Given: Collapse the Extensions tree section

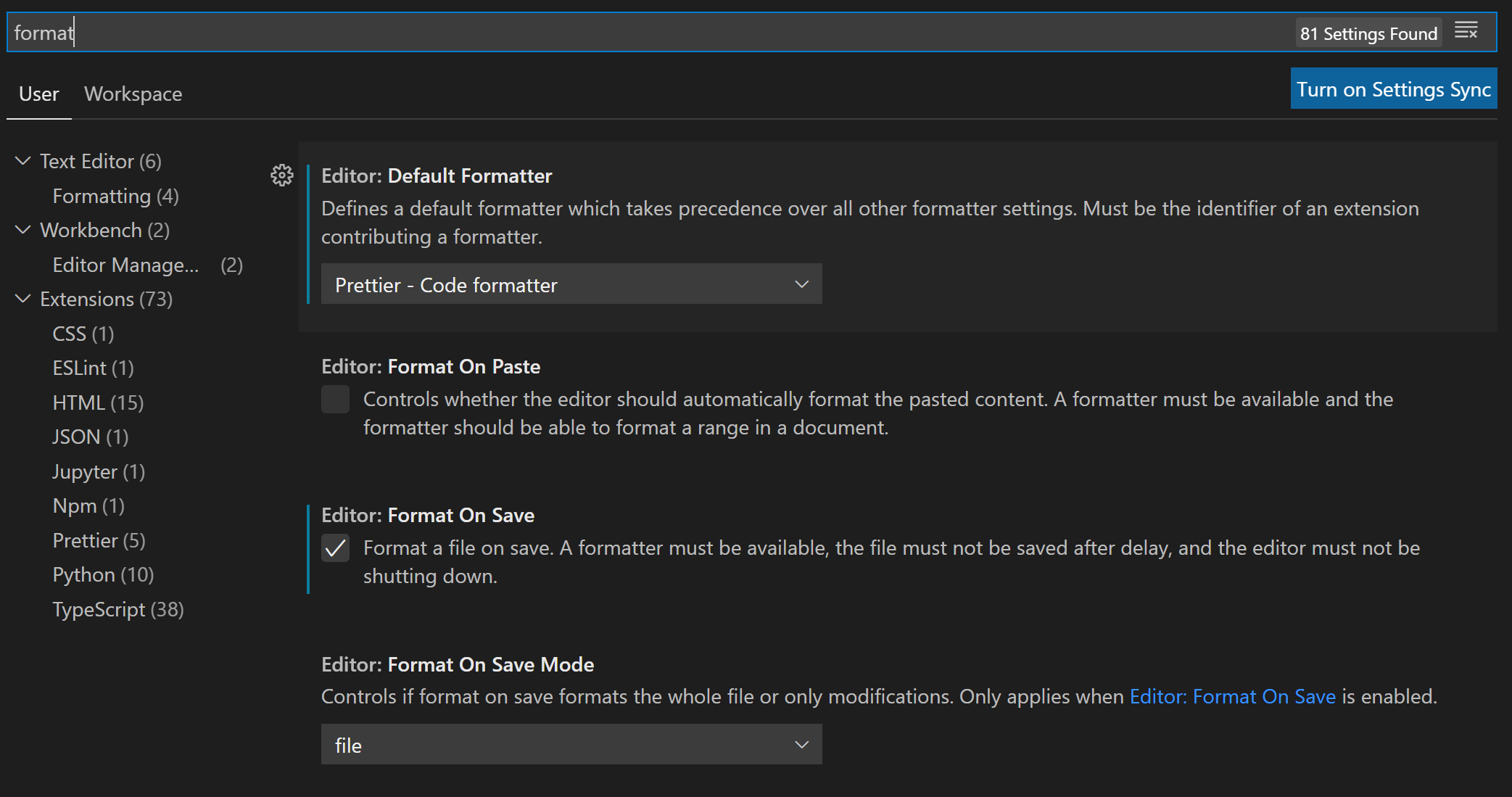Looking at the screenshot, I should pos(23,299).
